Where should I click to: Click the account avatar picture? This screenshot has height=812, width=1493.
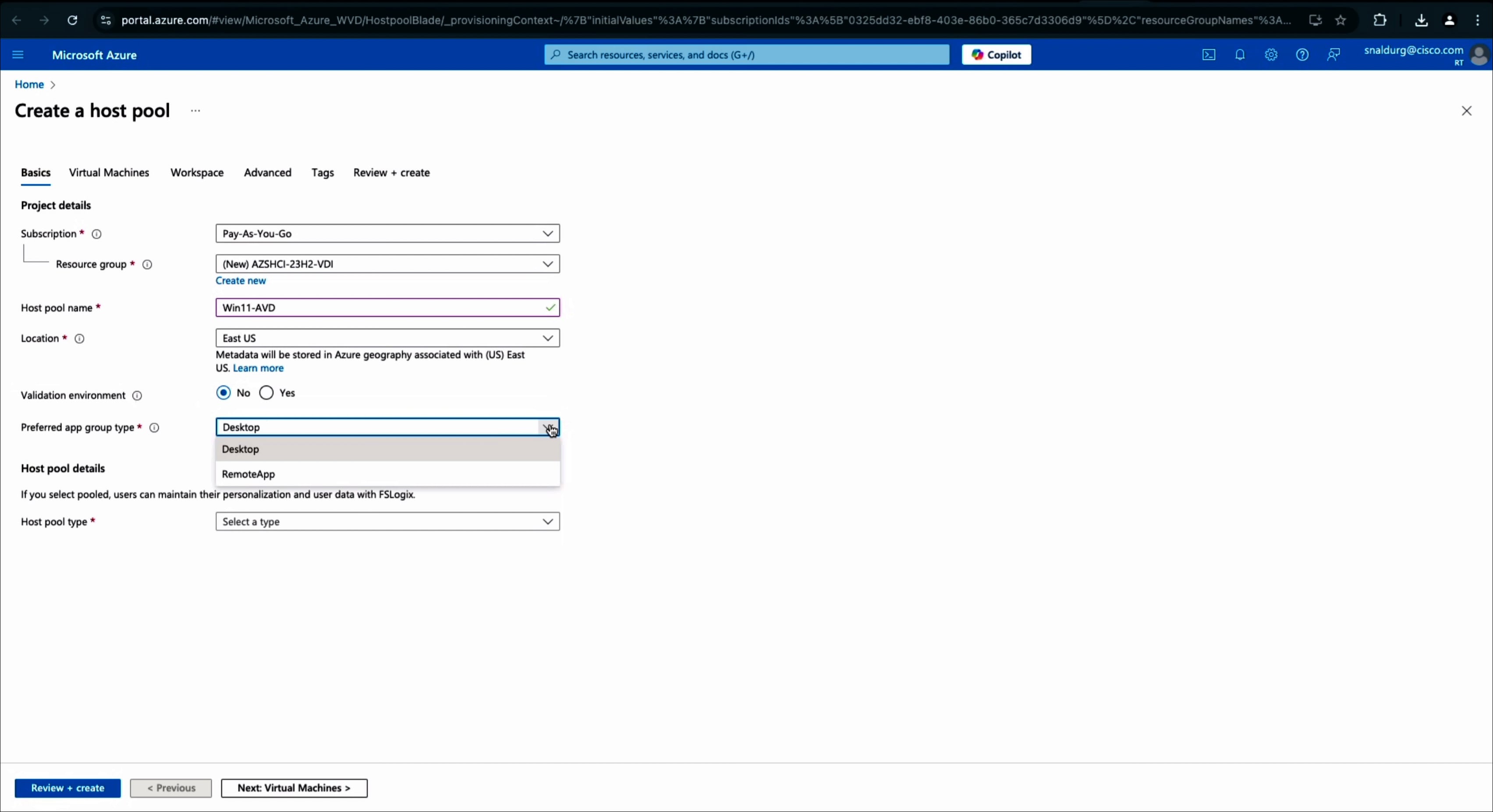1480,56
